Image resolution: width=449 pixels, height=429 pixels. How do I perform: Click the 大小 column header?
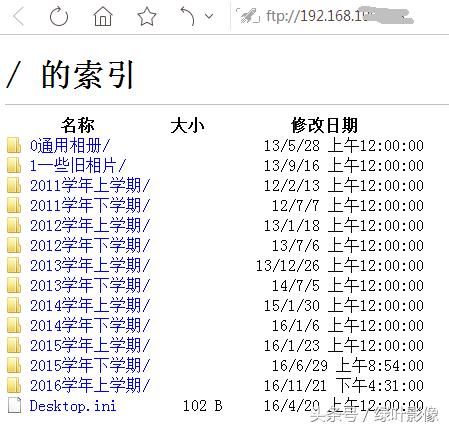coord(187,126)
